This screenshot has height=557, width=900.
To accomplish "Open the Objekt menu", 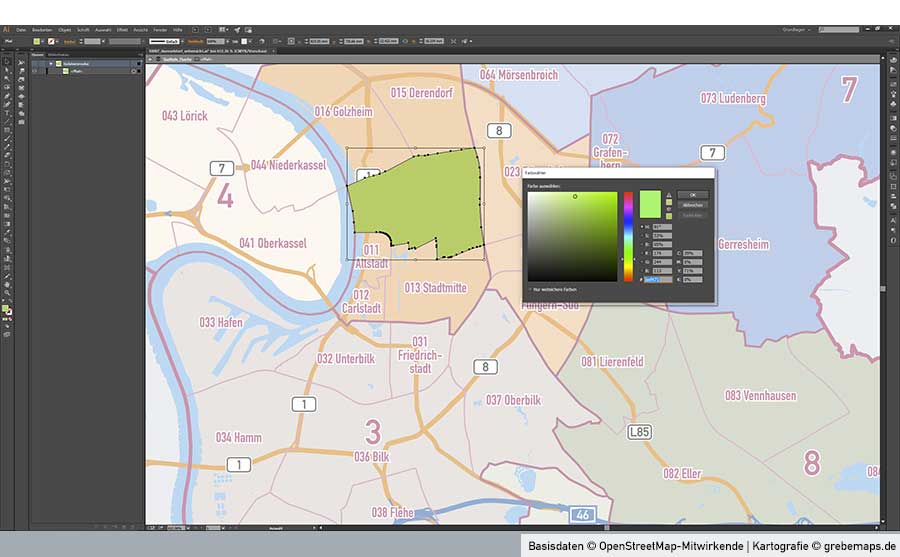I will pyautogui.click(x=64, y=30).
